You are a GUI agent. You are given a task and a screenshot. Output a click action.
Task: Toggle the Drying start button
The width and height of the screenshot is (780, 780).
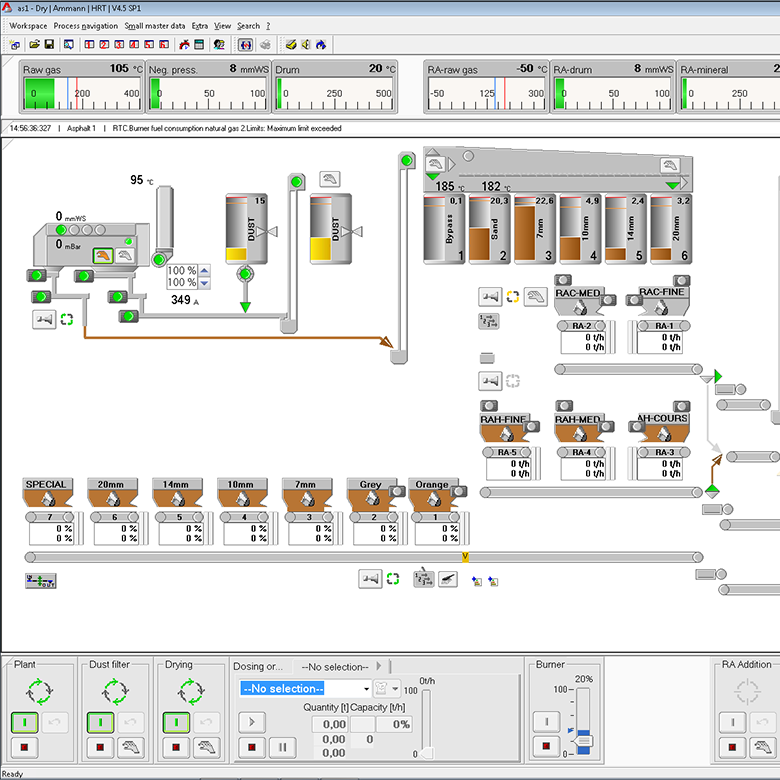tap(175, 722)
